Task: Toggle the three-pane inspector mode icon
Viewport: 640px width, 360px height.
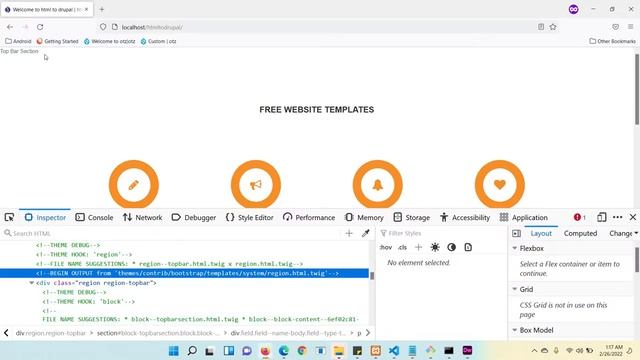Action: pyautogui.click(x=516, y=233)
